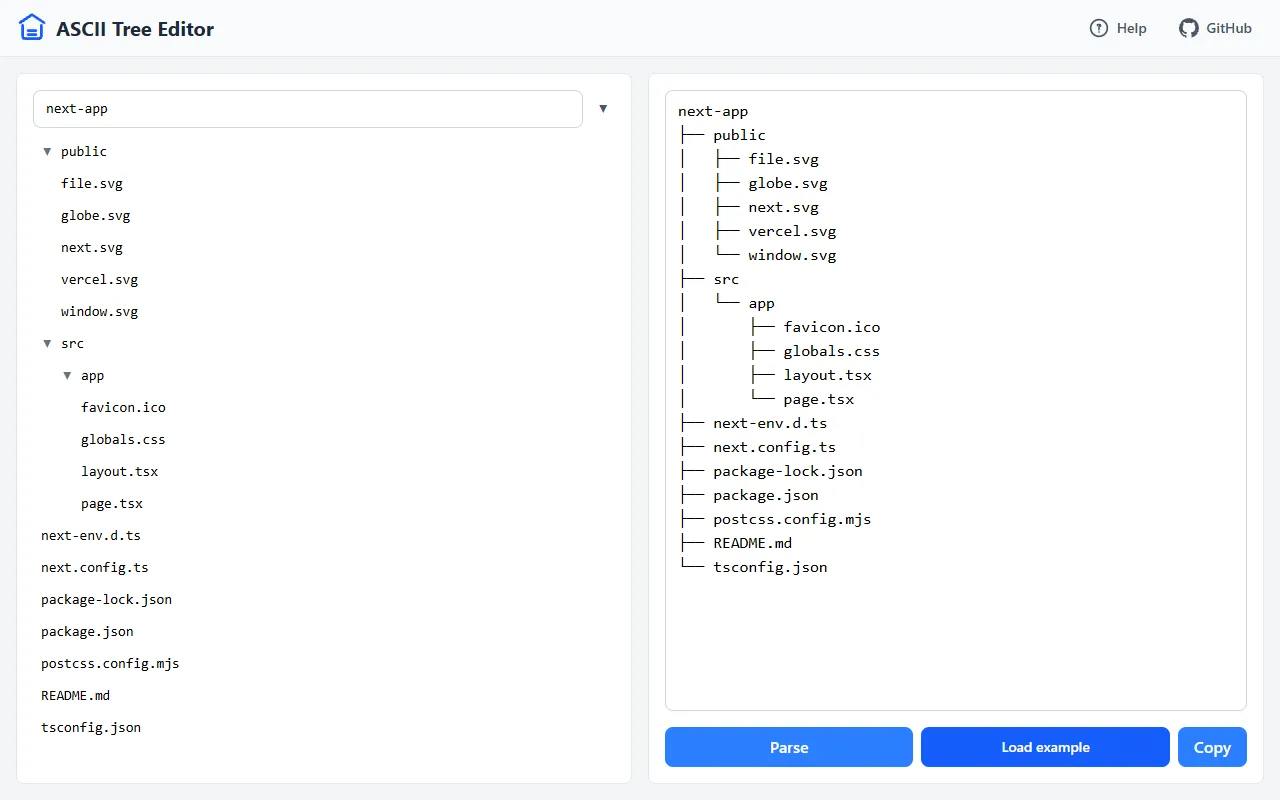The height and width of the screenshot is (800, 1280).
Task: Click the src folder name in tree panel
Action: [72, 344]
